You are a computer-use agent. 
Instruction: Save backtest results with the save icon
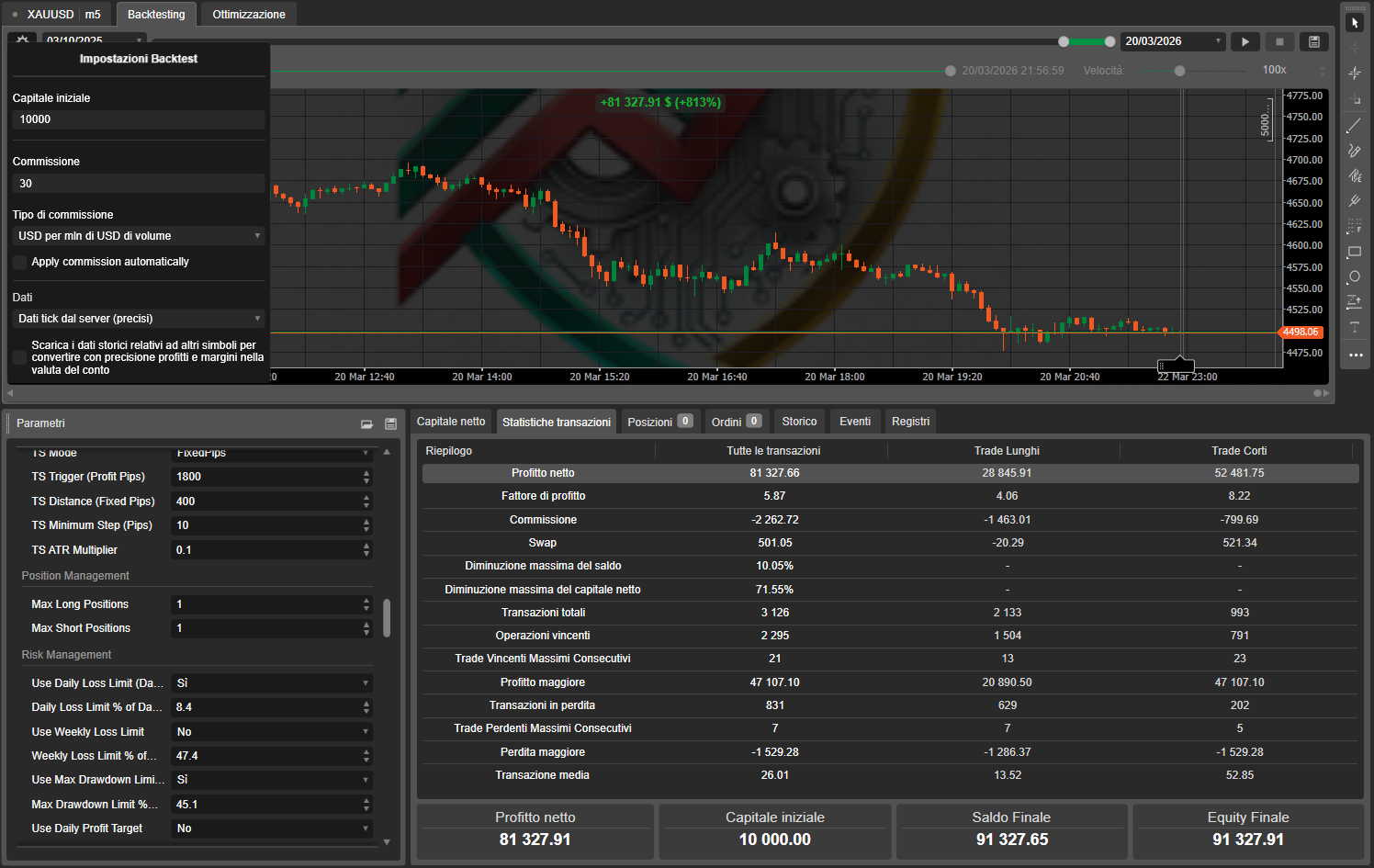tap(1313, 41)
